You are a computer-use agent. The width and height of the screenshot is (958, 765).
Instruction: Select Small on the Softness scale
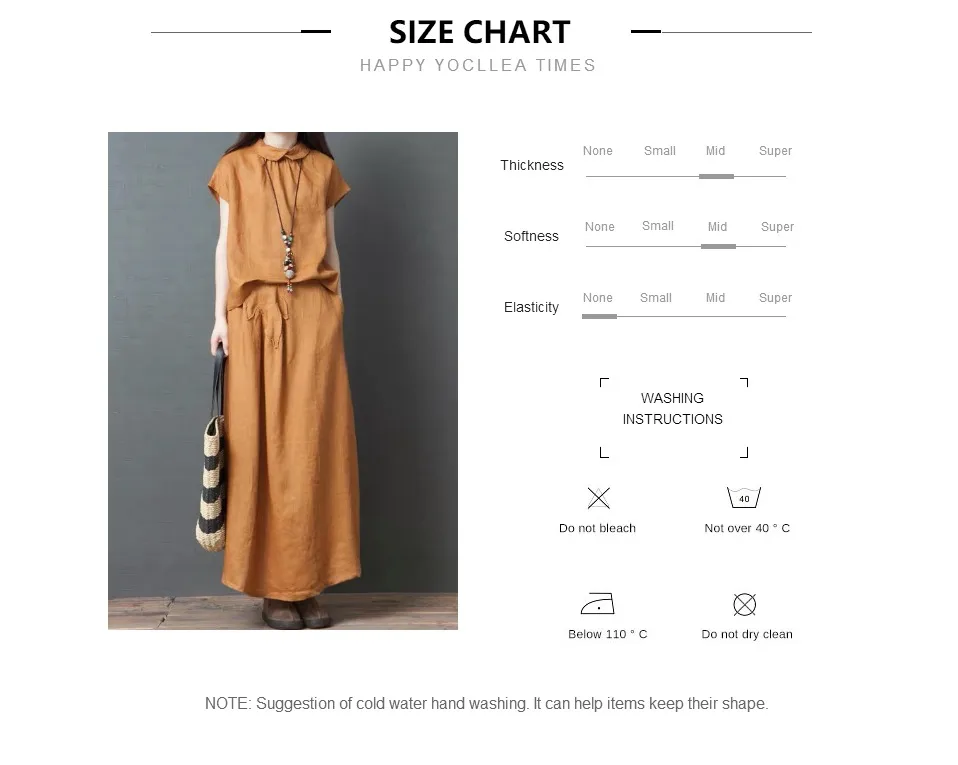coord(657,226)
